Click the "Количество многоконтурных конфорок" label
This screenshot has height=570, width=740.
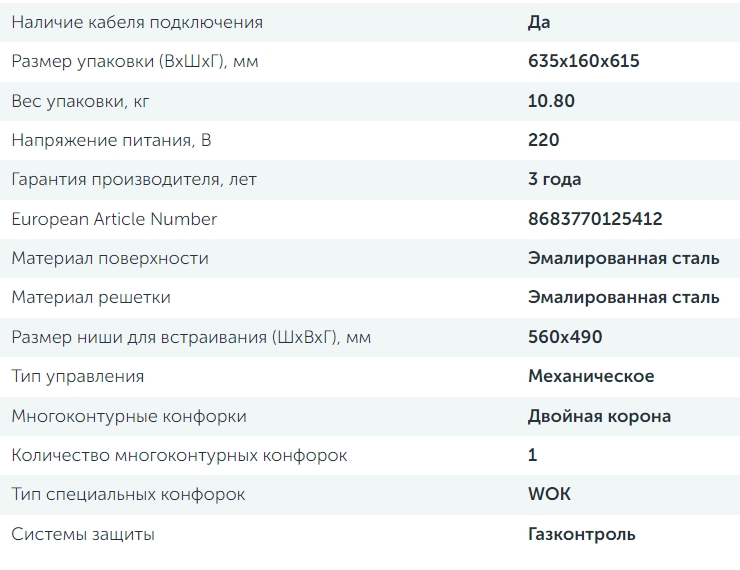click(179, 455)
